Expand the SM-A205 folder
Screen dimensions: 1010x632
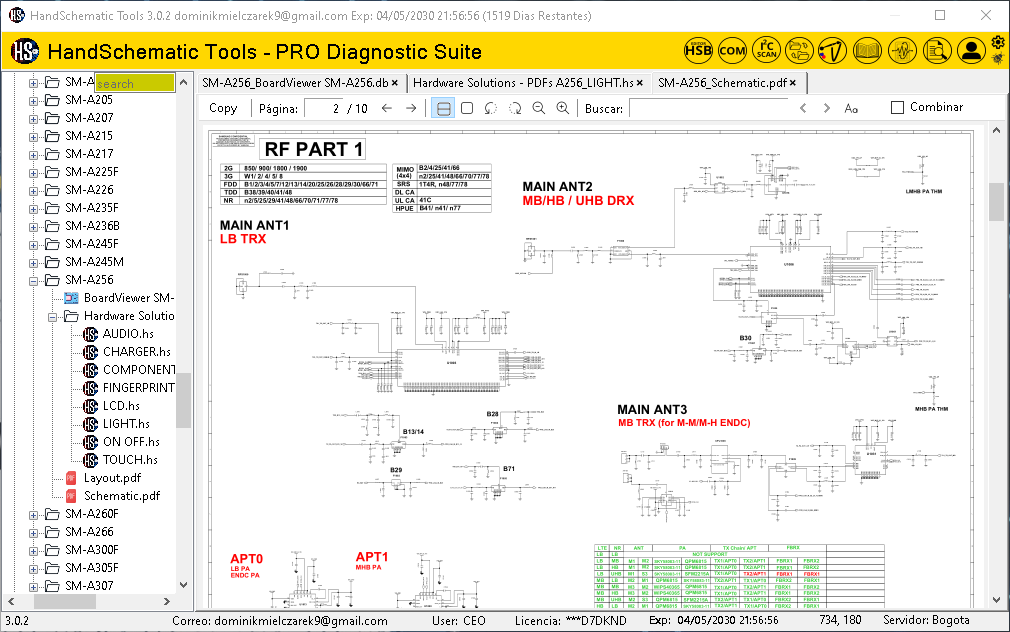click(33, 101)
